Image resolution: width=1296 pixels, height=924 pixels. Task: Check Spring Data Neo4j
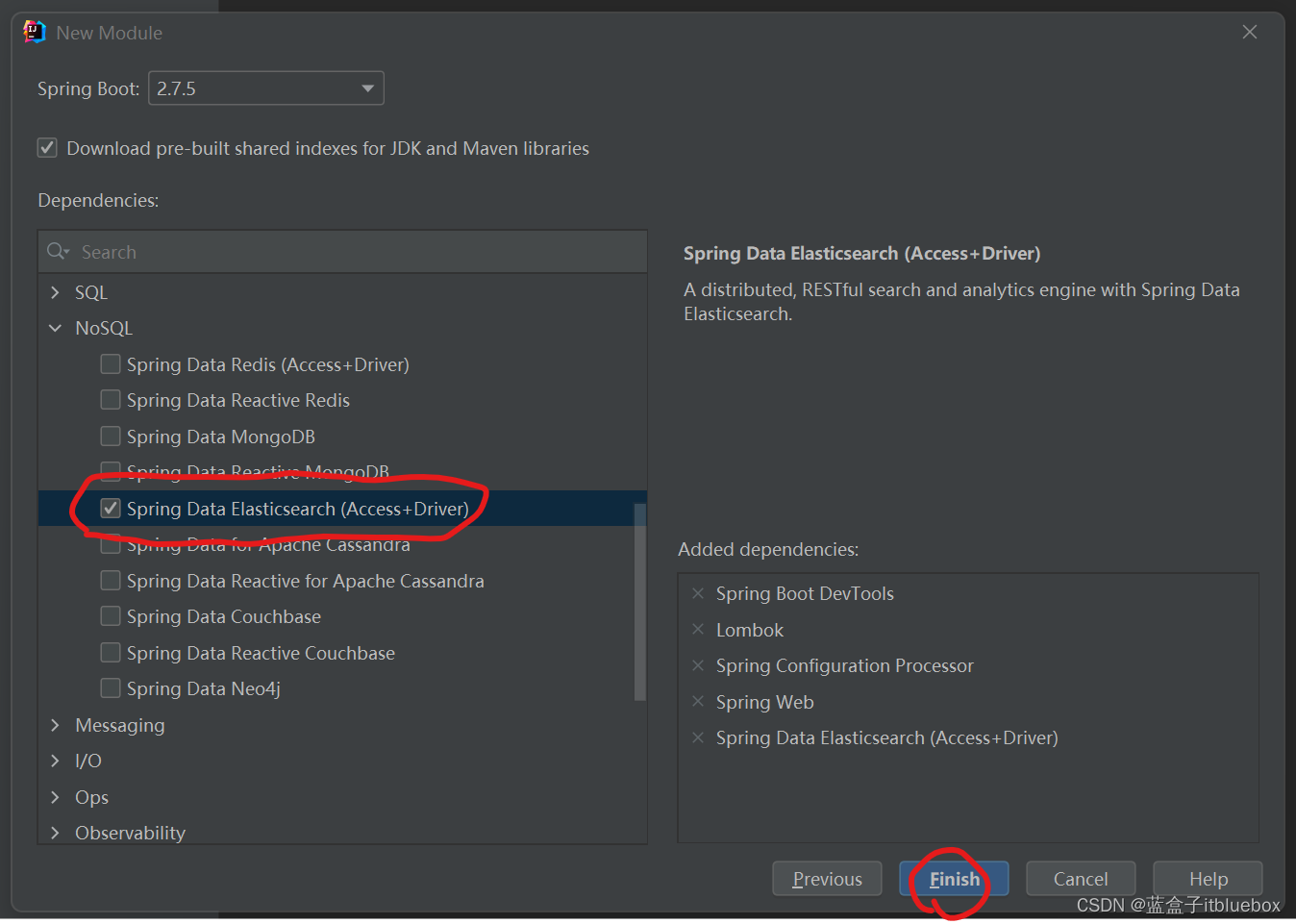(111, 687)
